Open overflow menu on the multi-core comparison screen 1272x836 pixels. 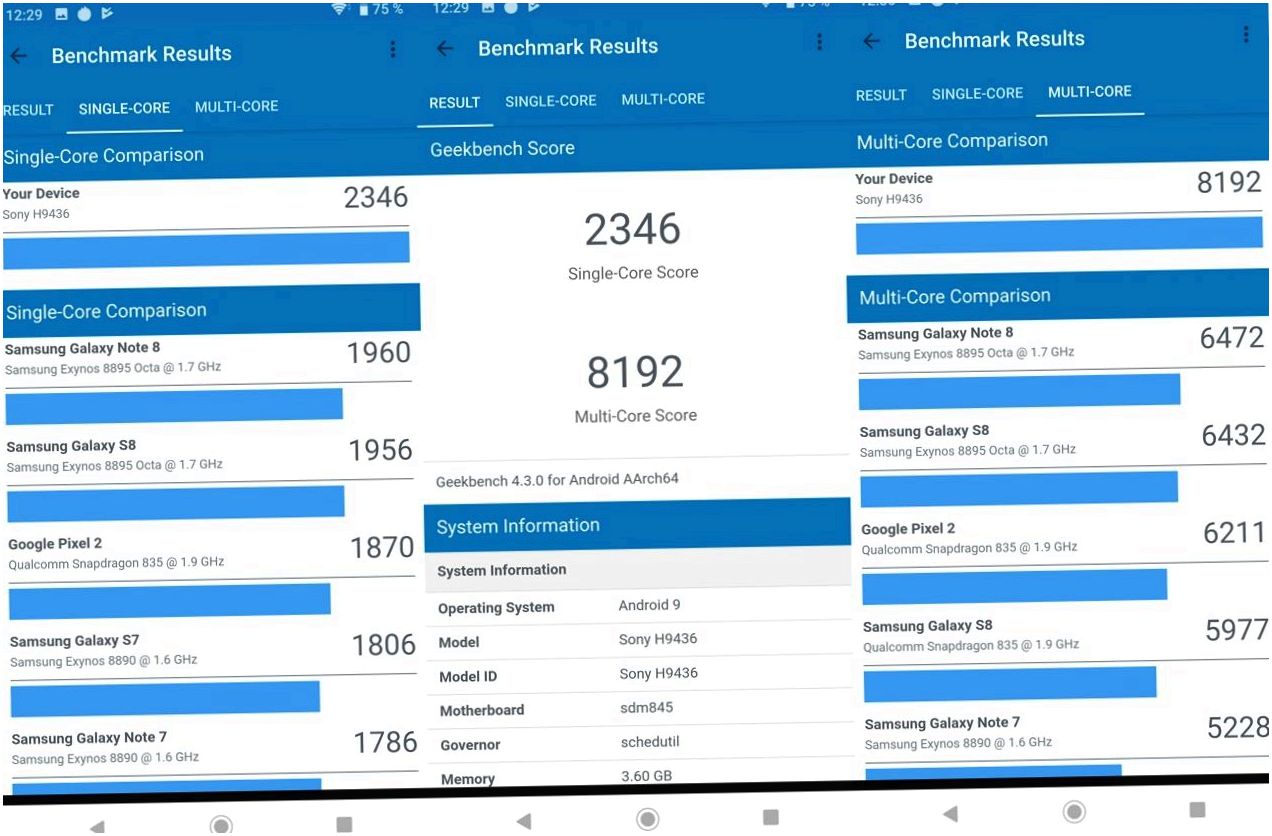point(1246,34)
